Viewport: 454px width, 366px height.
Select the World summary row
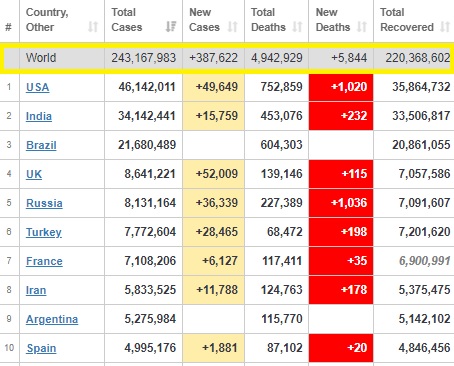tap(227, 58)
